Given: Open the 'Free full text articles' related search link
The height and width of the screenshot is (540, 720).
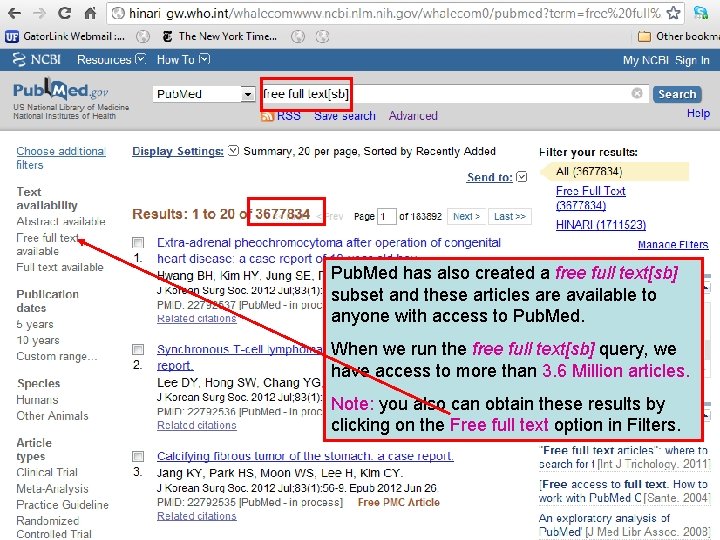Looking at the screenshot, I should pos(624,457).
